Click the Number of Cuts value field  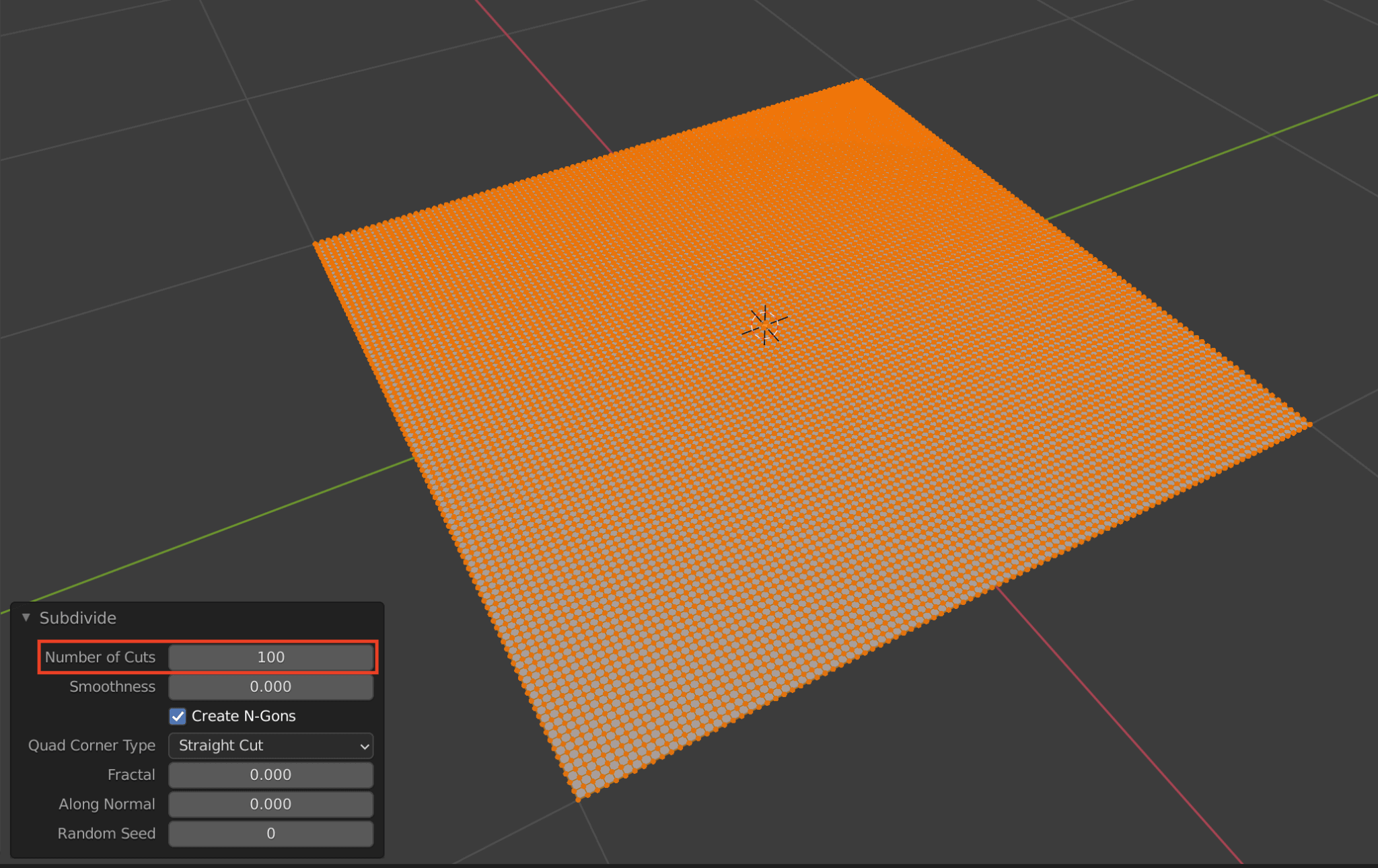(x=271, y=657)
